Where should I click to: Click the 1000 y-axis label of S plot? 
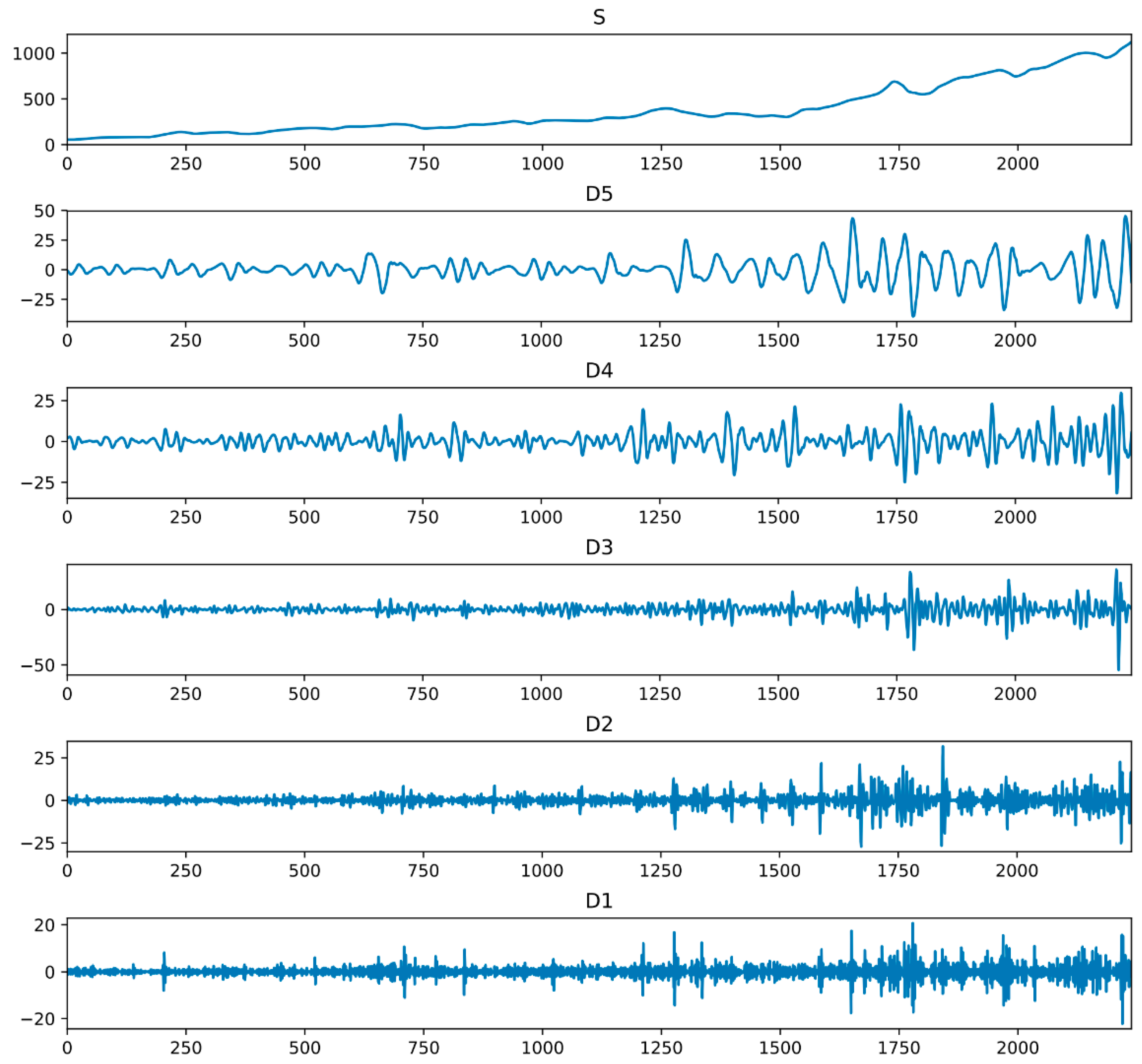pos(33,54)
